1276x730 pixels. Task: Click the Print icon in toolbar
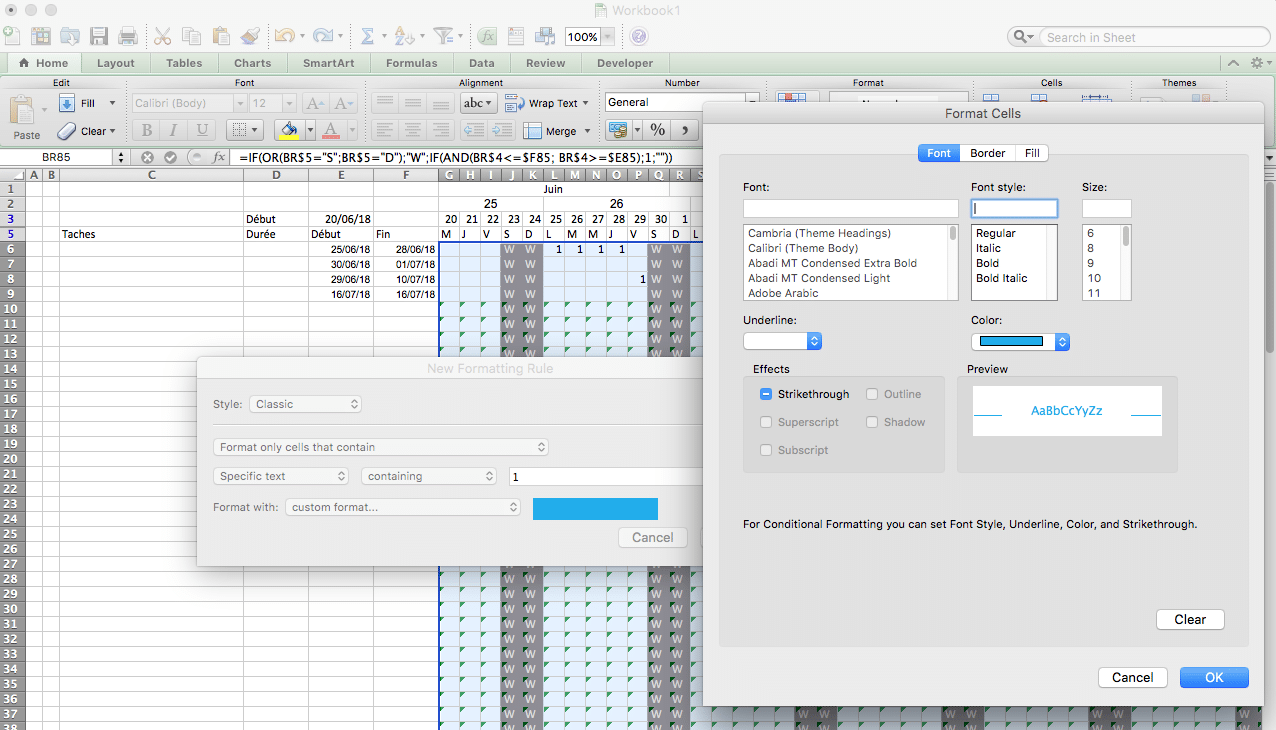pos(128,37)
